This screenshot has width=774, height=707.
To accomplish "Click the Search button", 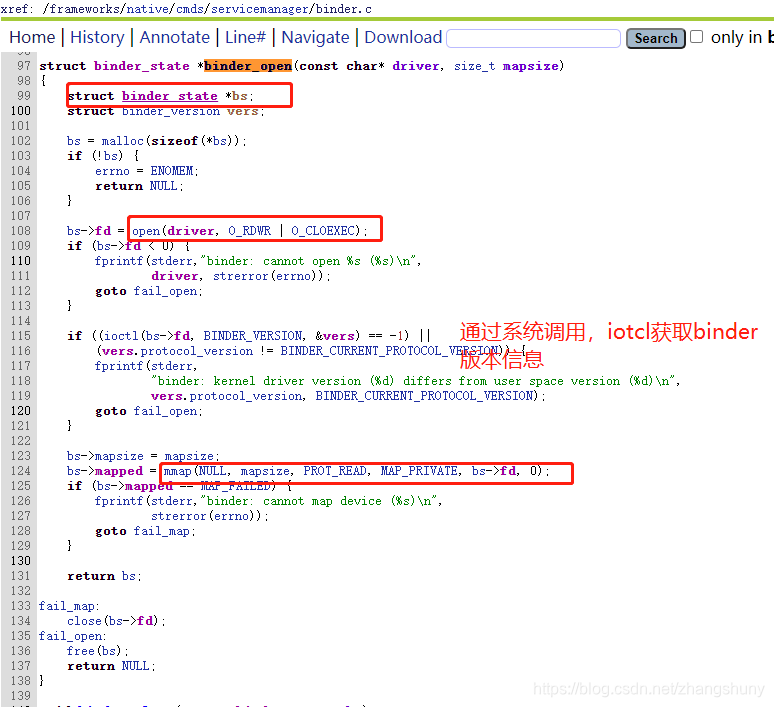I will (656, 39).
